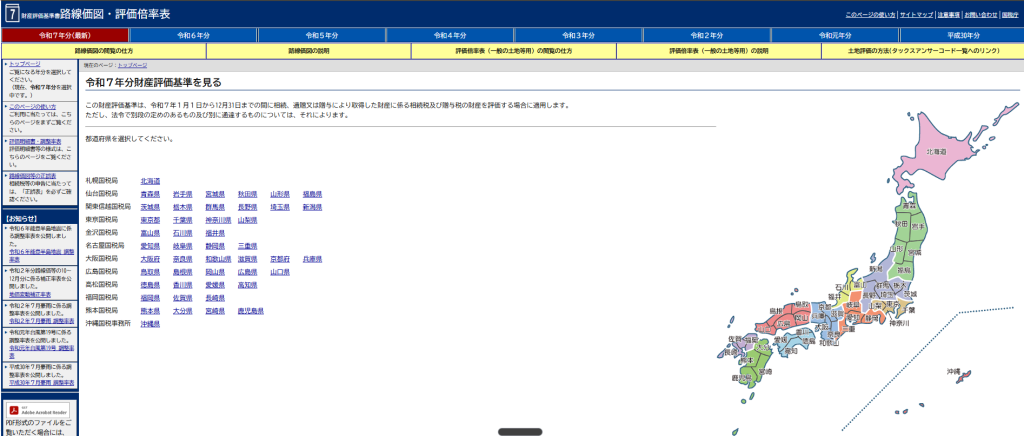Screen dimensions: 1024x436
Task: Open 土地評価の方法 tax answer menu item
Action: pos(921,50)
